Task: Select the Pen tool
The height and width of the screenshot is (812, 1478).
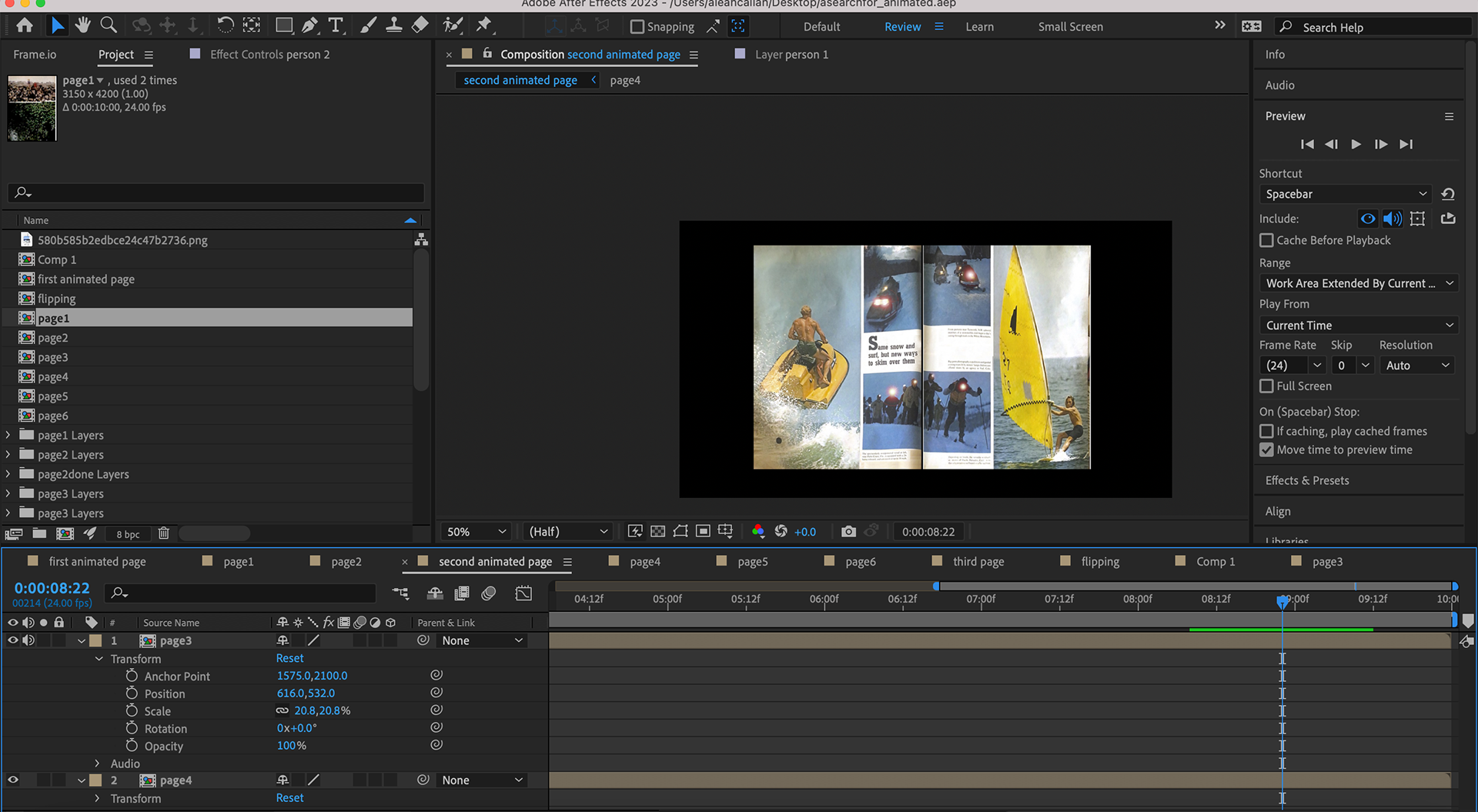Action: click(x=309, y=25)
